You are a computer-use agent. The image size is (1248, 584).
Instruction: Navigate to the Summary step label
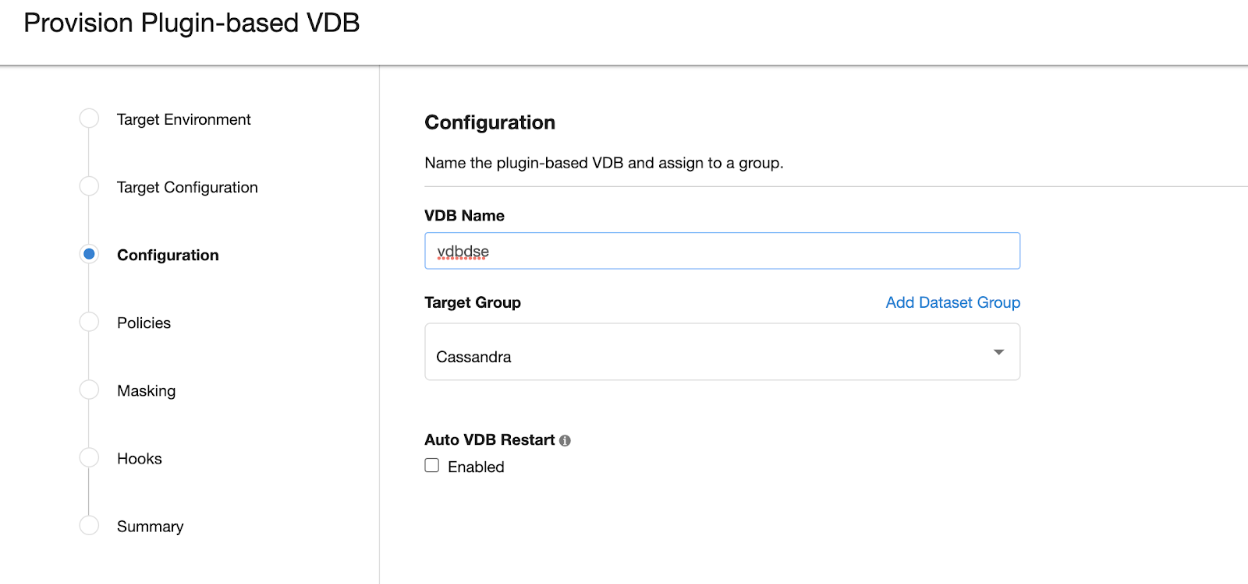[150, 527]
